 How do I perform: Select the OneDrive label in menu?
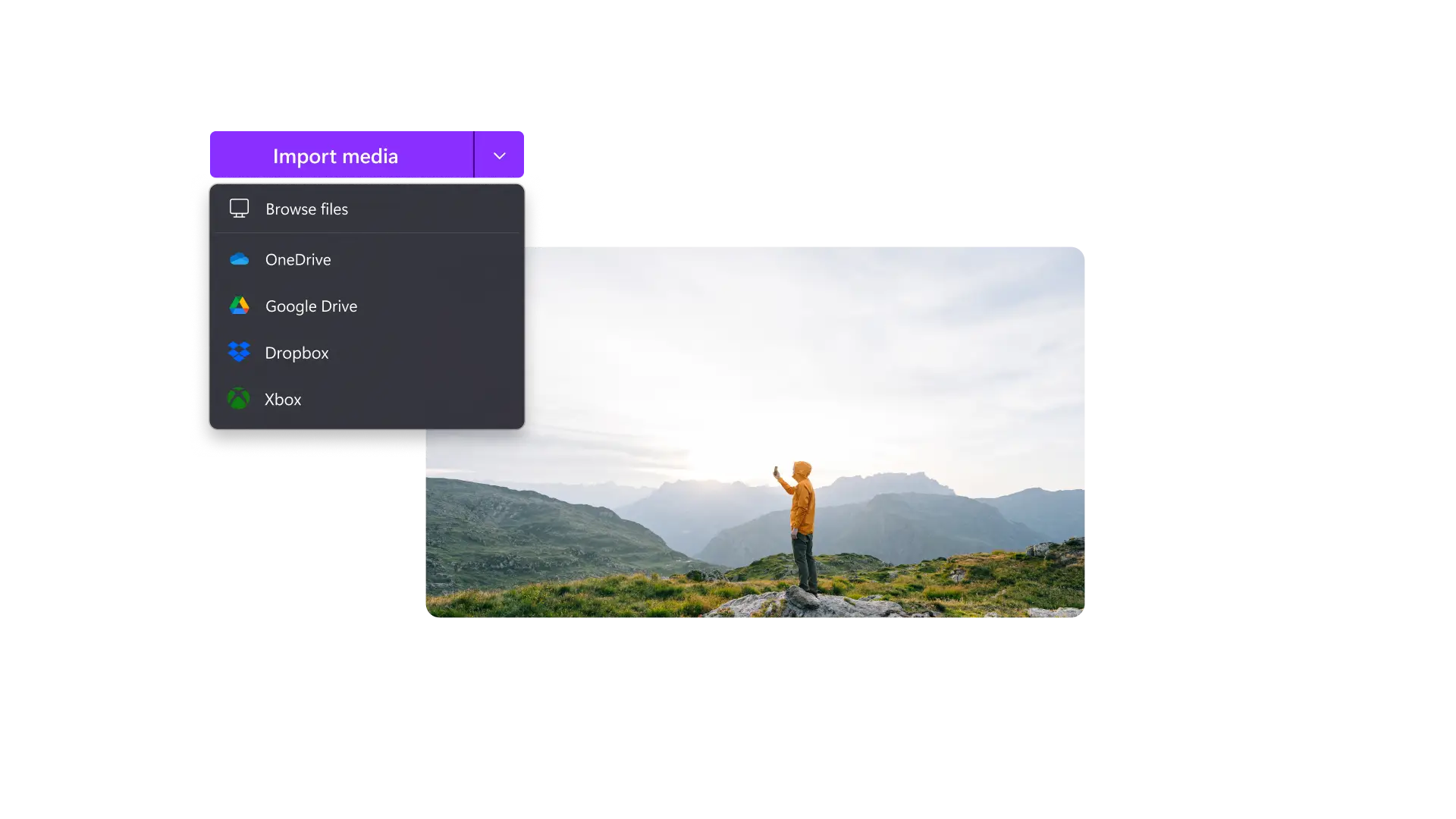click(x=298, y=259)
